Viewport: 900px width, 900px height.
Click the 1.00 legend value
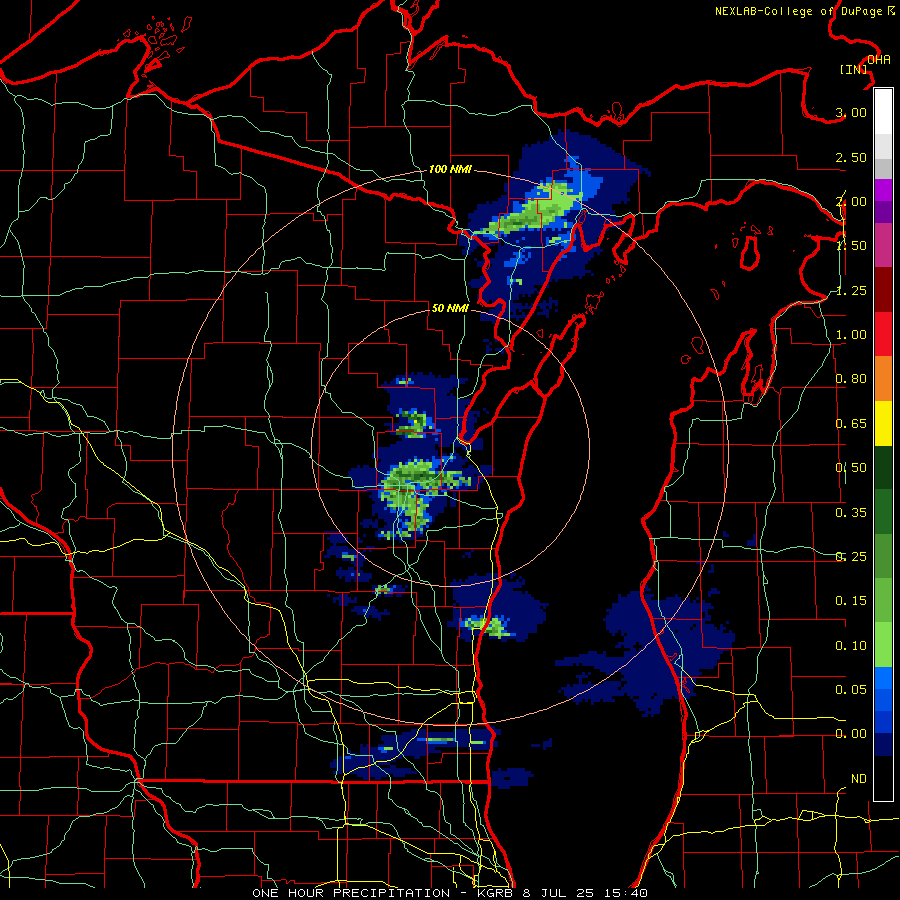[x=851, y=335]
